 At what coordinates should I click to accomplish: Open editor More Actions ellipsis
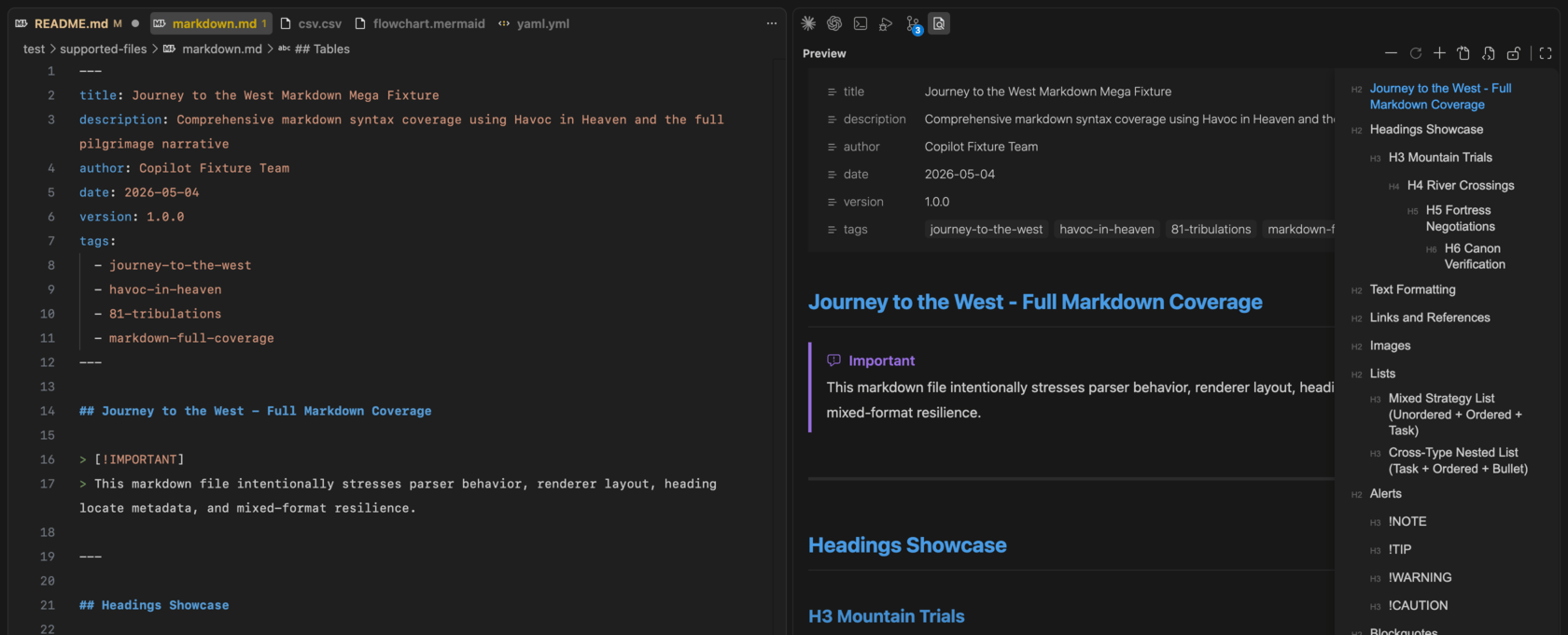(x=772, y=23)
